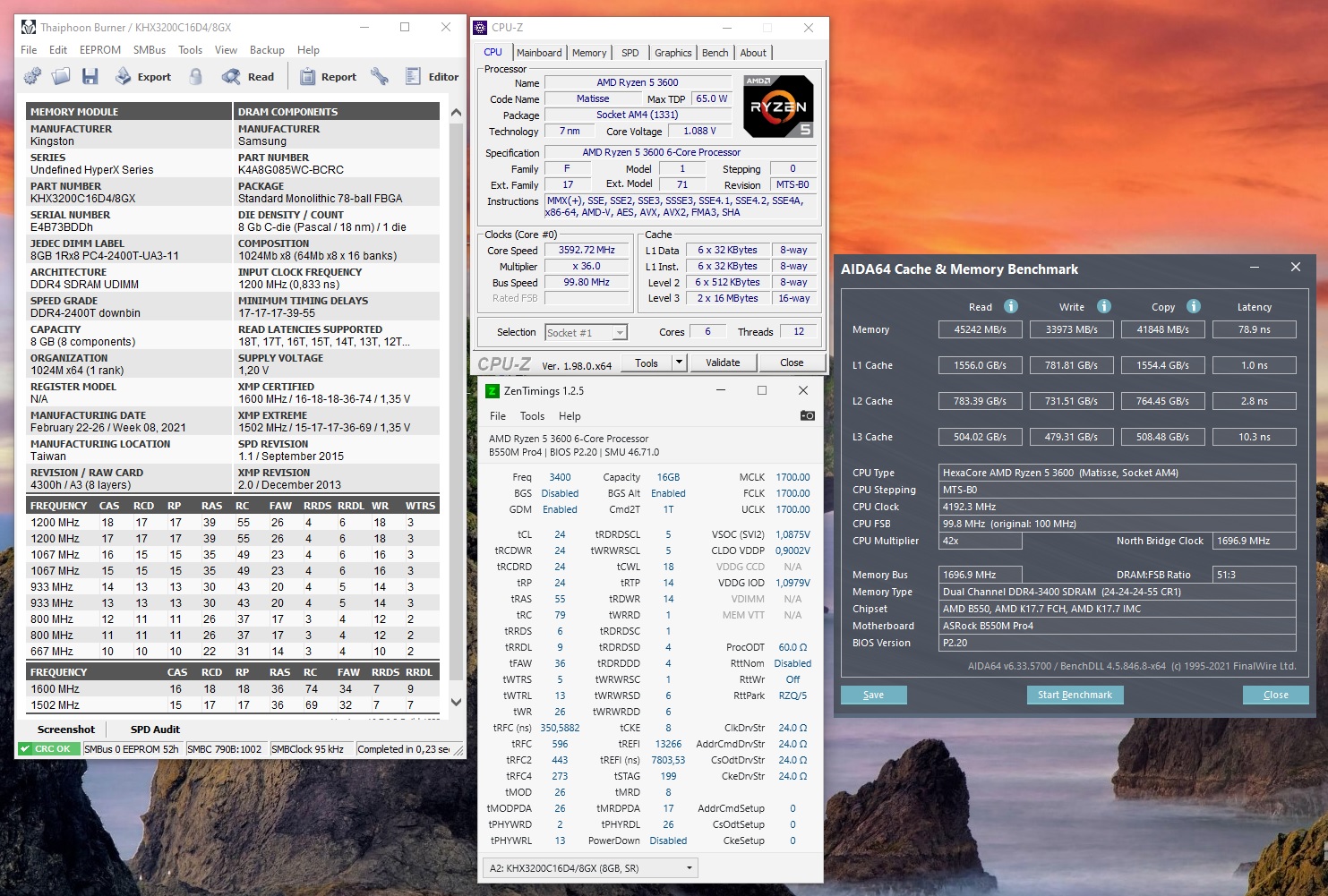This screenshot has height=896, width=1328.
Task: Switch to the Graphics tab in CPU-Z
Action: (673, 53)
